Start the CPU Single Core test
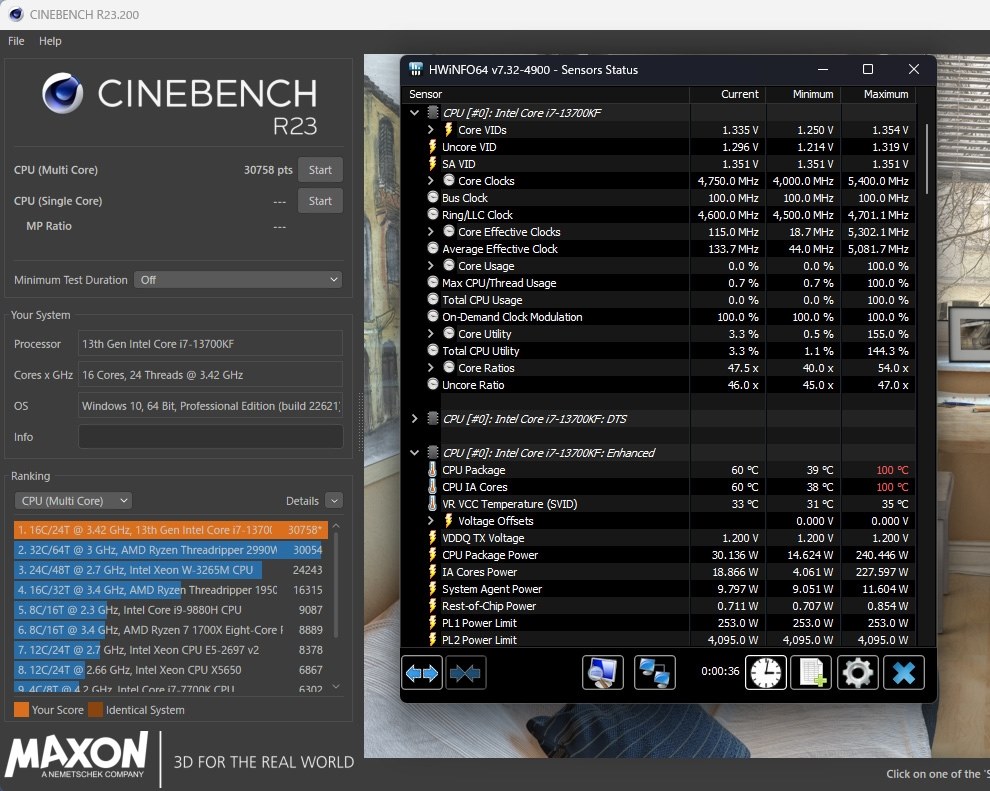 [x=320, y=201]
